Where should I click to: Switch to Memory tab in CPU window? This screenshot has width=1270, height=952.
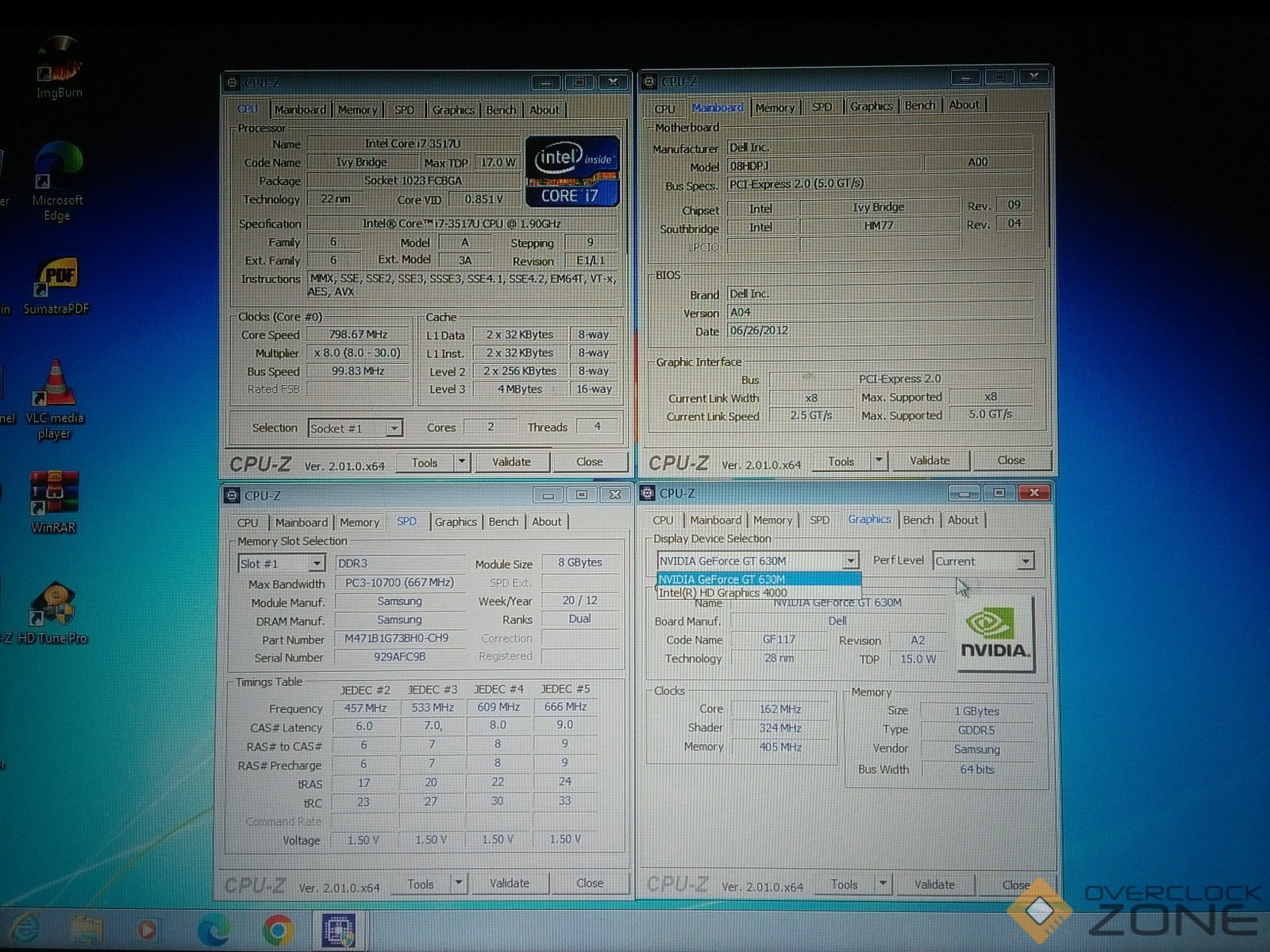coord(357,109)
